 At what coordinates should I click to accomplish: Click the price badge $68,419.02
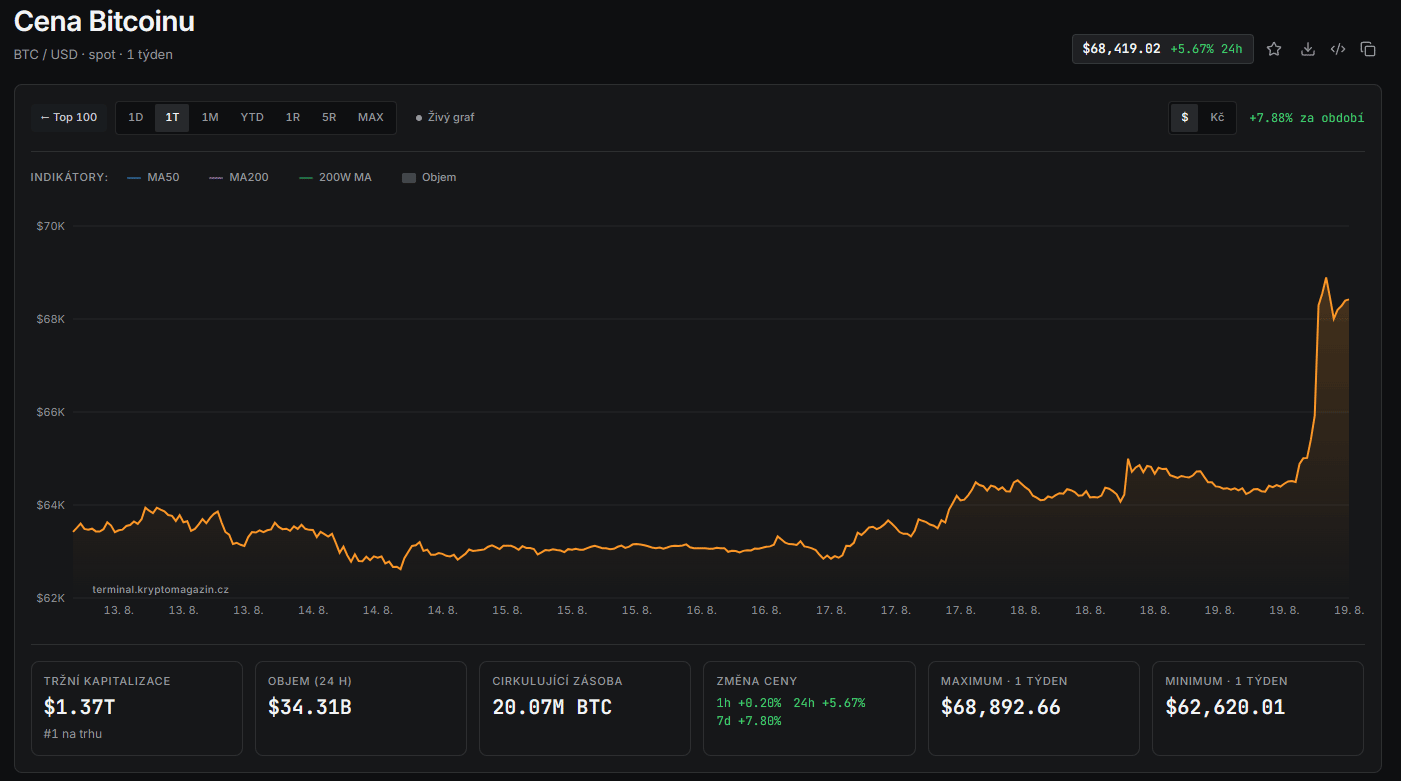[1162, 49]
